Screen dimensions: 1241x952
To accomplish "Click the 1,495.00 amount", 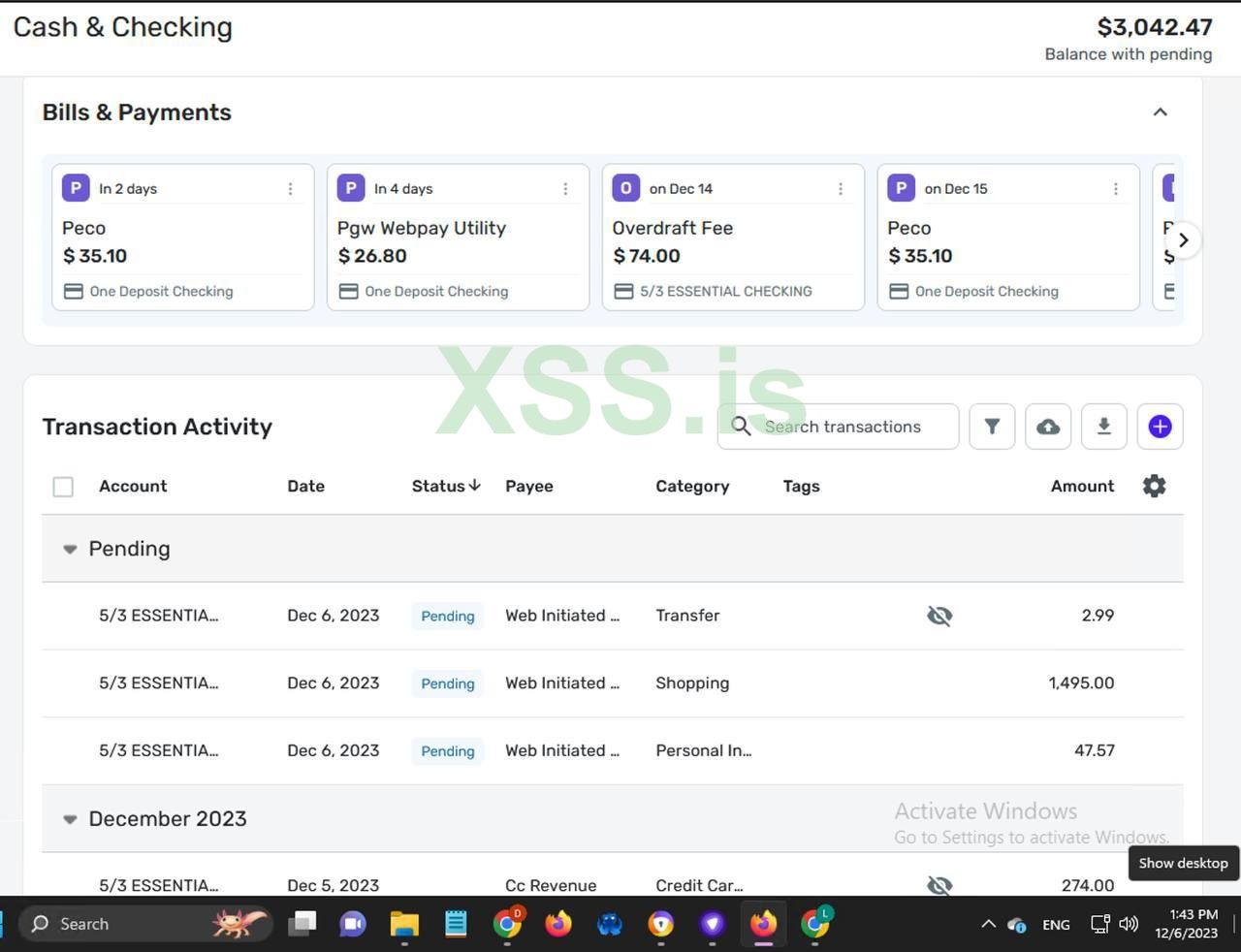I will (x=1081, y=683).
